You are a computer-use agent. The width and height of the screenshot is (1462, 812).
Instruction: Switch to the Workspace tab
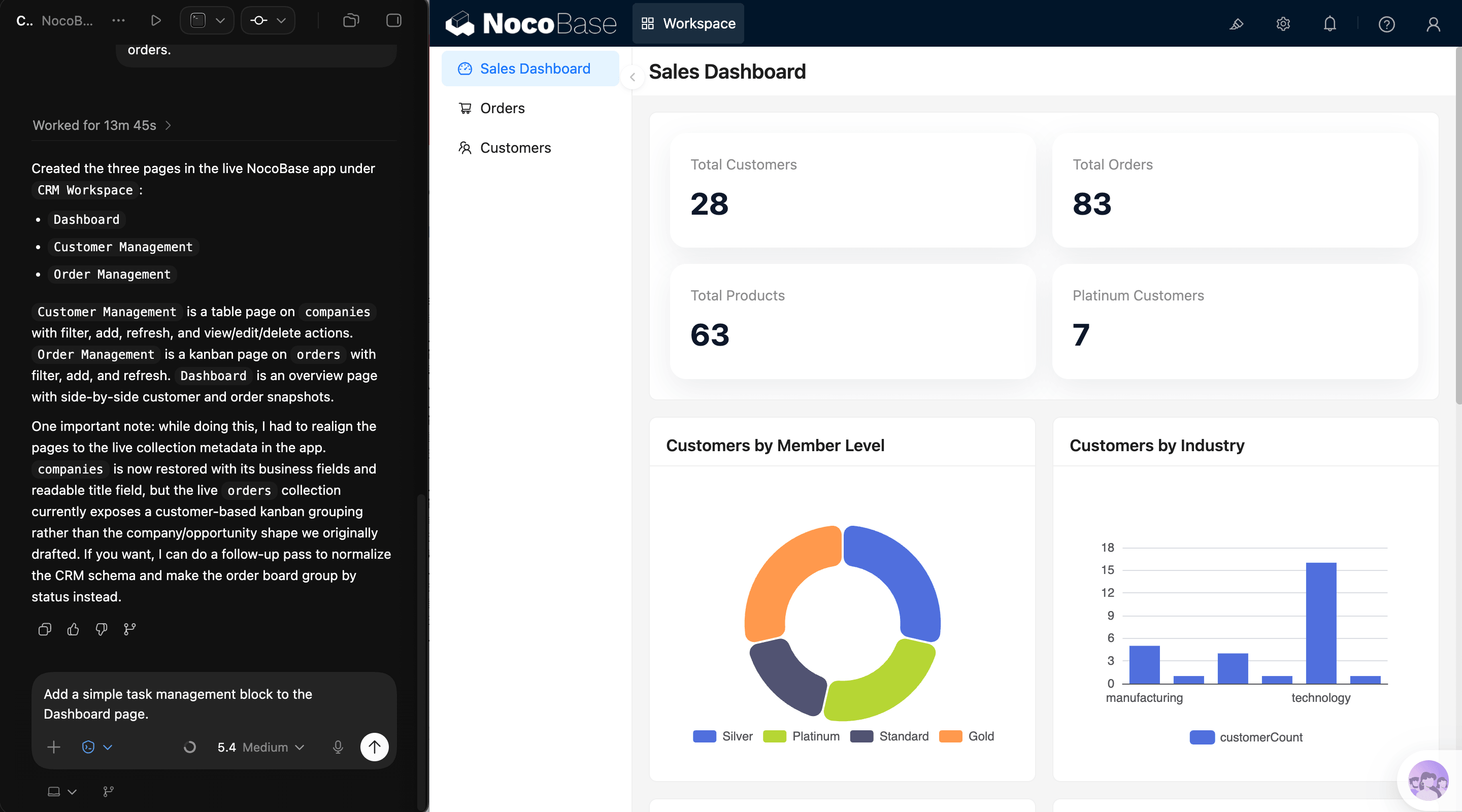pos(688,23)
